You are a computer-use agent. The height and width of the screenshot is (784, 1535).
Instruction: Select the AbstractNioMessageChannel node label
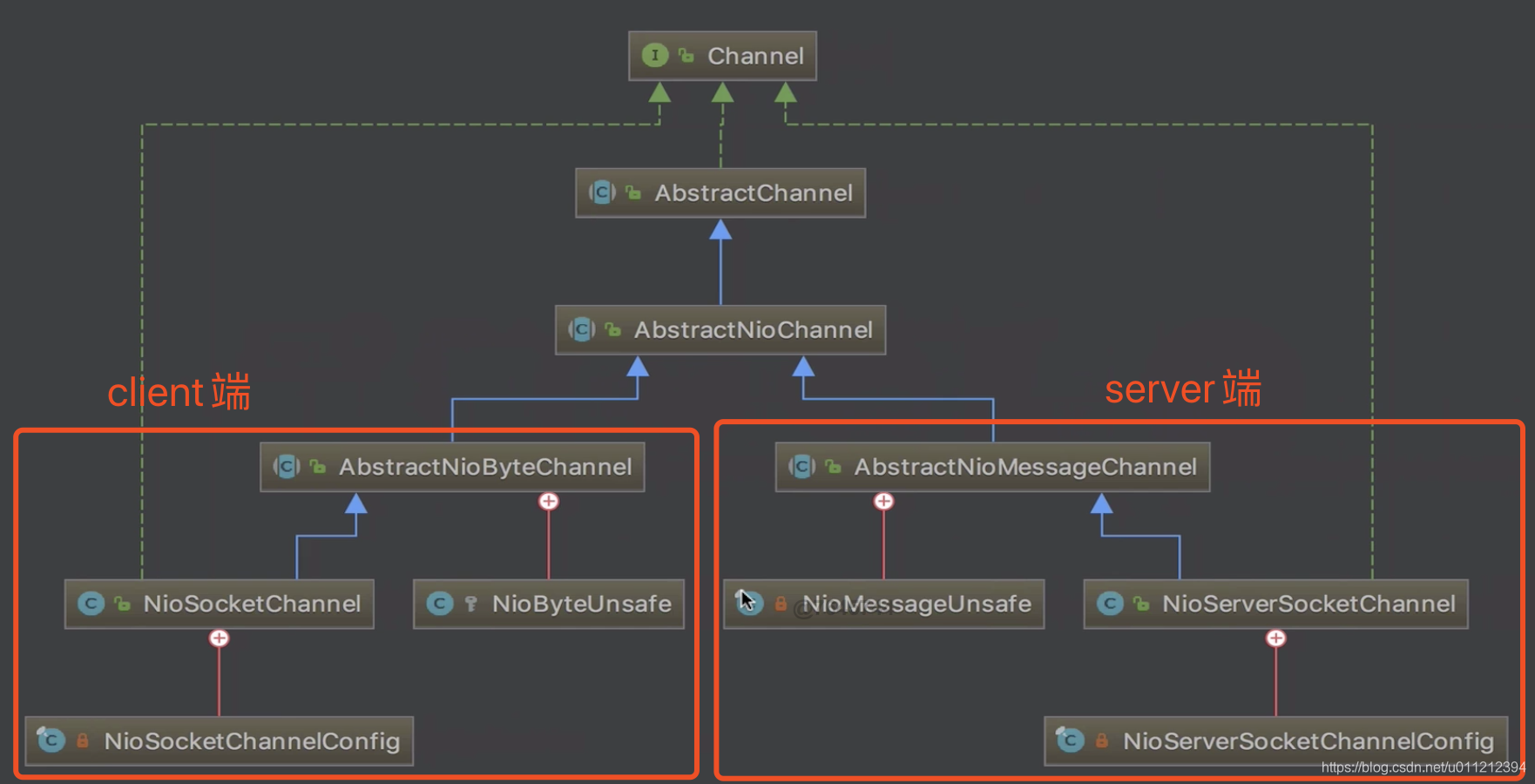coord(1025,467)
